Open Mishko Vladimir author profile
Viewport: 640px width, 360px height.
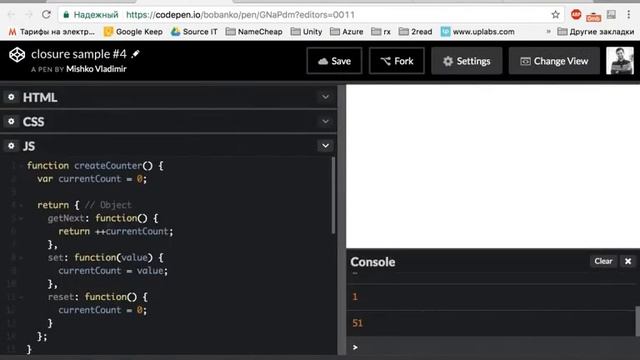point(96,69)
